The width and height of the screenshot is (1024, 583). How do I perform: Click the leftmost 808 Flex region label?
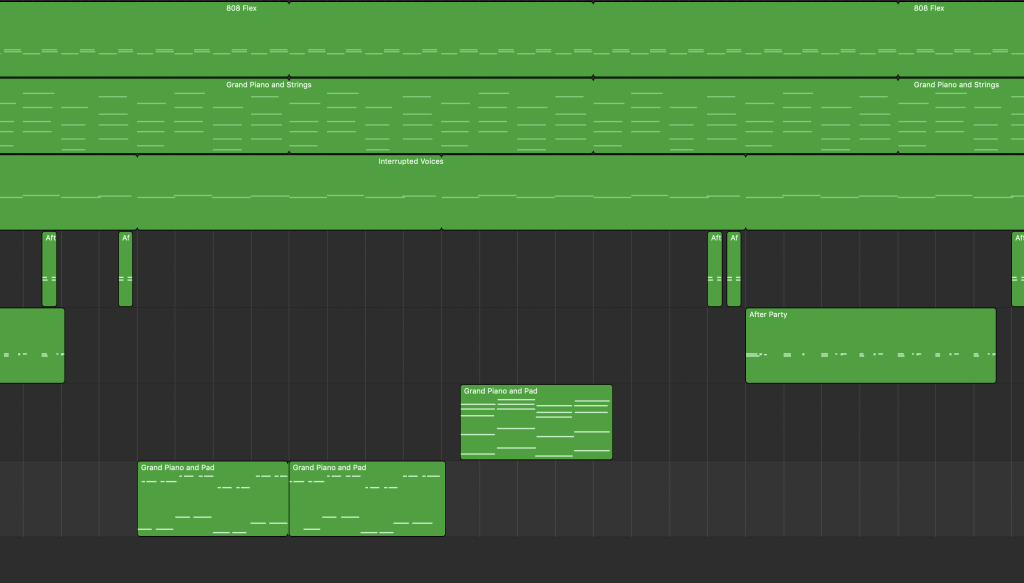point(241,8)
